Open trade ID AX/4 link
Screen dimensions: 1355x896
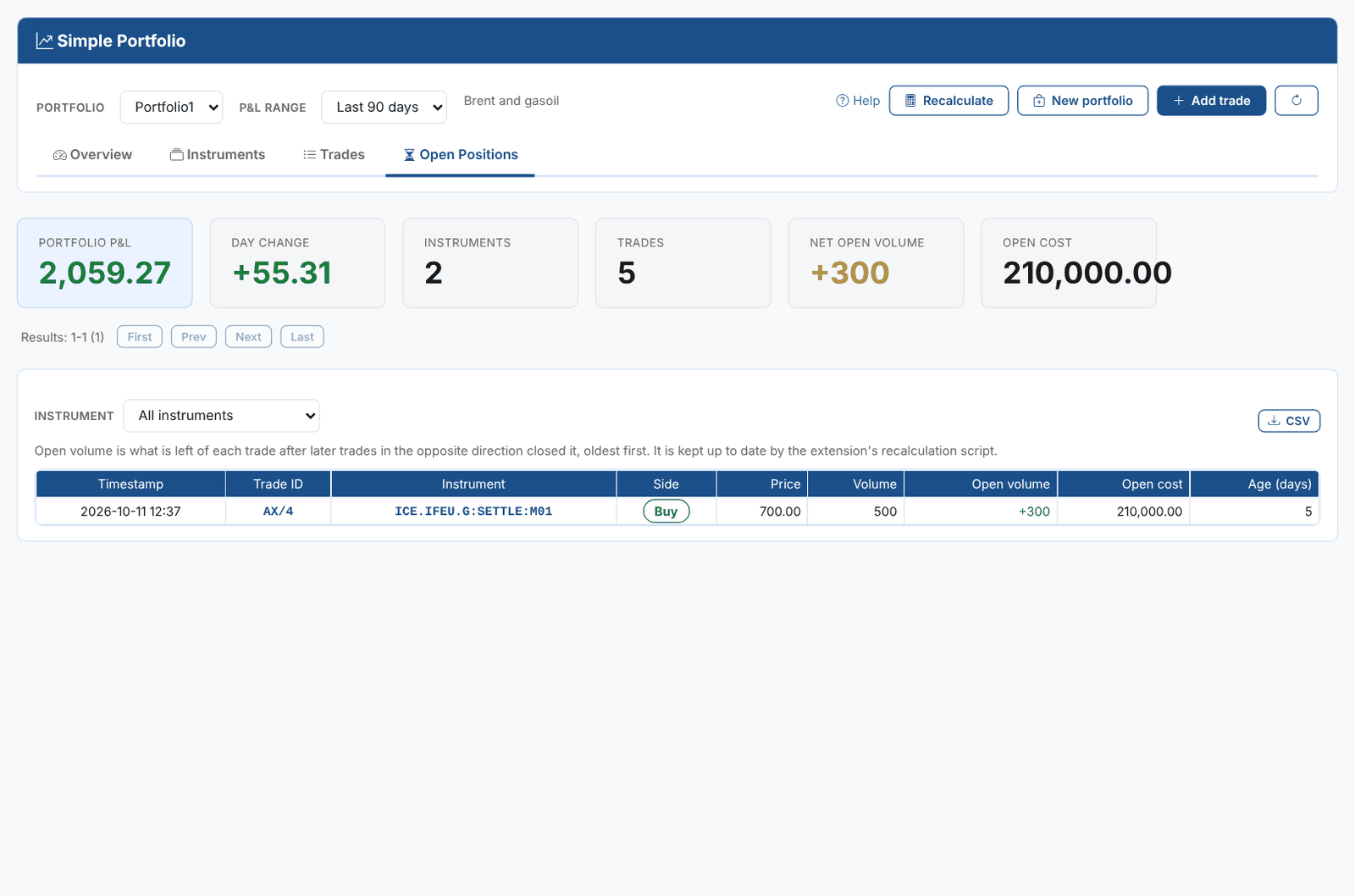point(278,512)
